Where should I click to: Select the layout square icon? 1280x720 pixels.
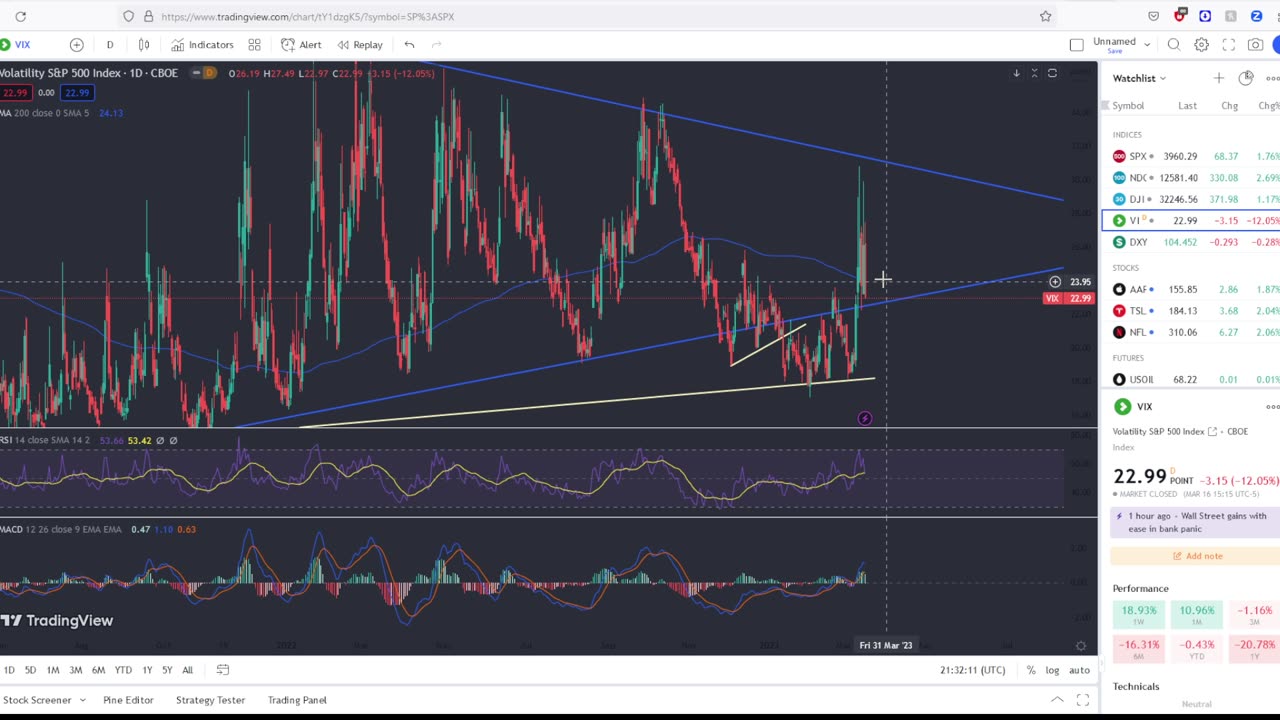pyautogui.click(x=1076, y=44)
